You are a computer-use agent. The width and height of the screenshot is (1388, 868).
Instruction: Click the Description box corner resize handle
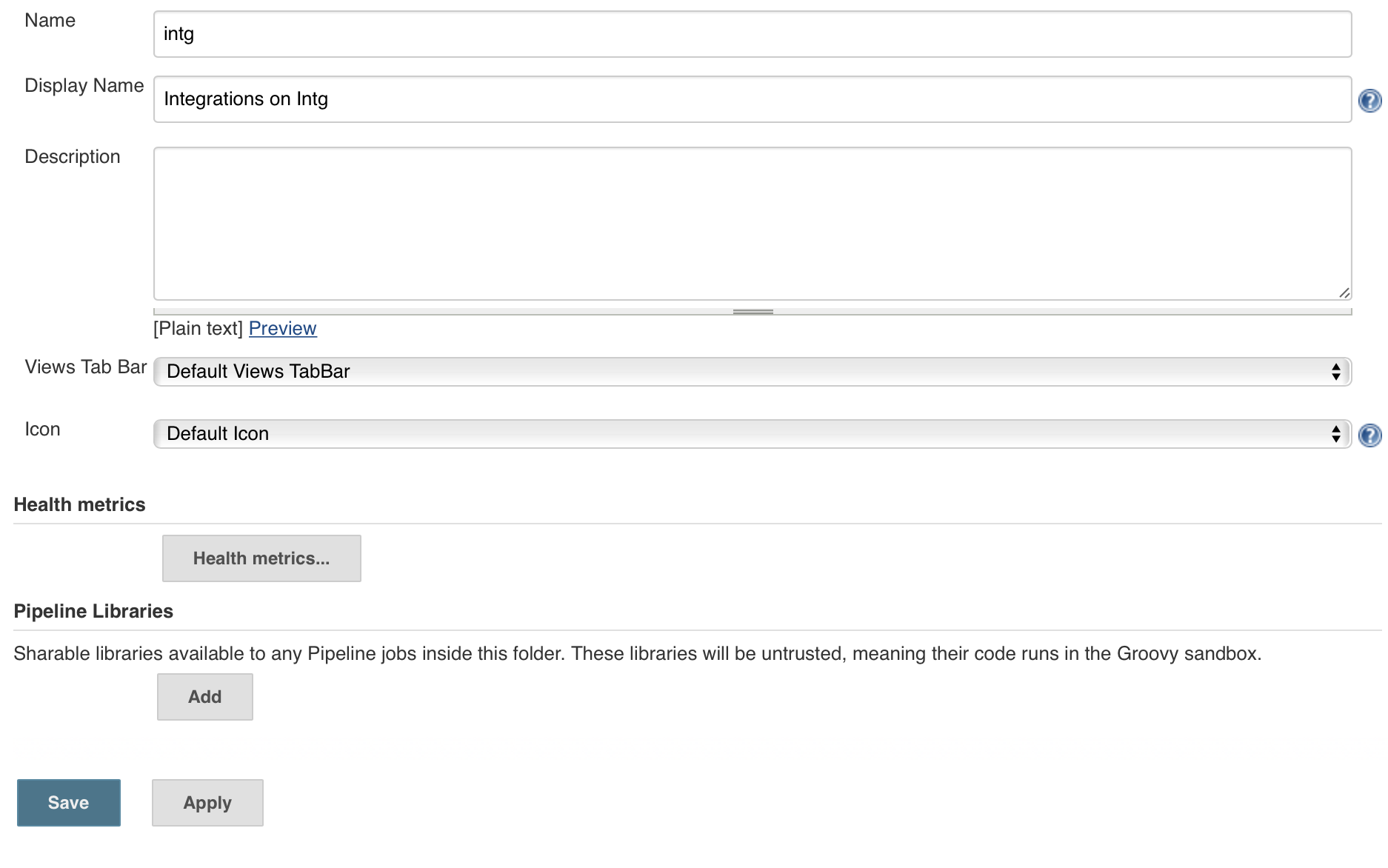tap(1344, 293)
